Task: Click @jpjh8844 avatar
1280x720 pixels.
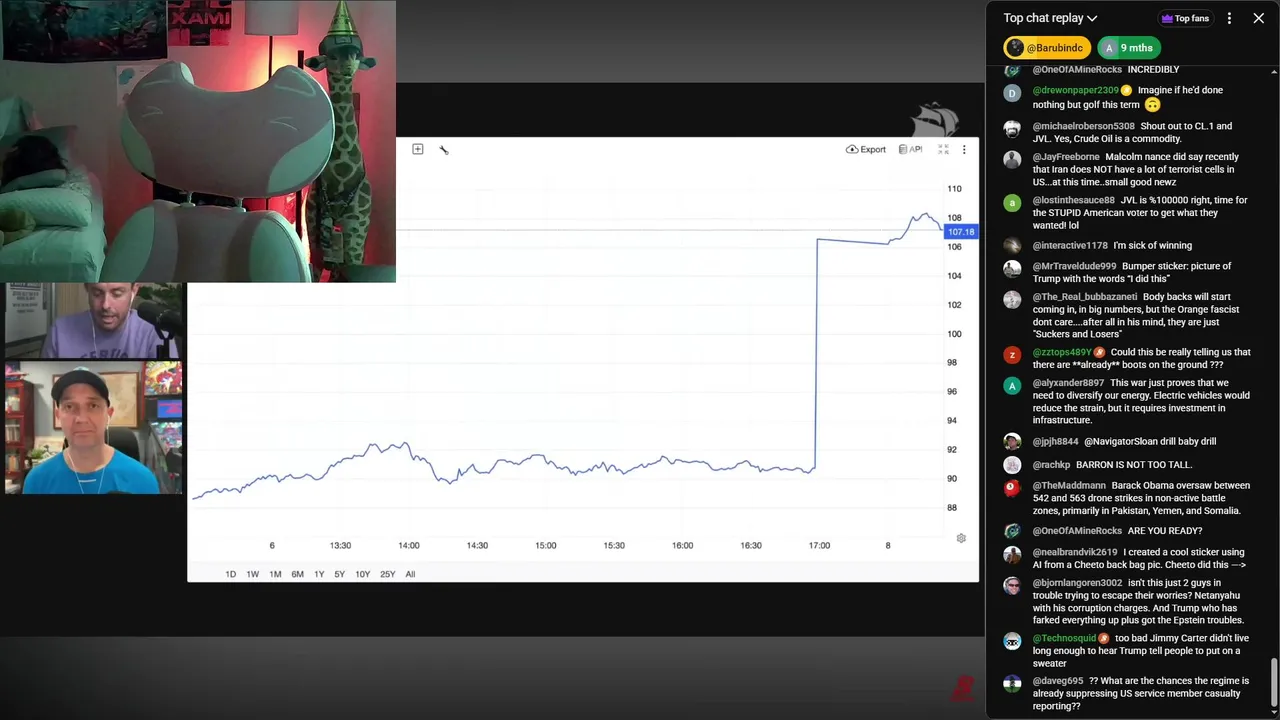Action: click(x=1012, y=442)
